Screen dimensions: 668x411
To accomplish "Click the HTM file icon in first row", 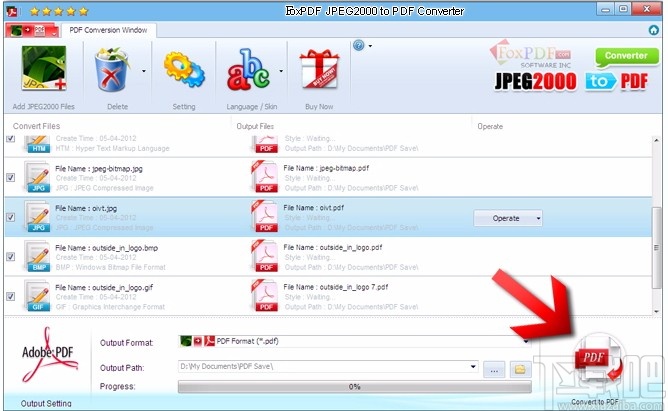I will click(x=37, y=144).
